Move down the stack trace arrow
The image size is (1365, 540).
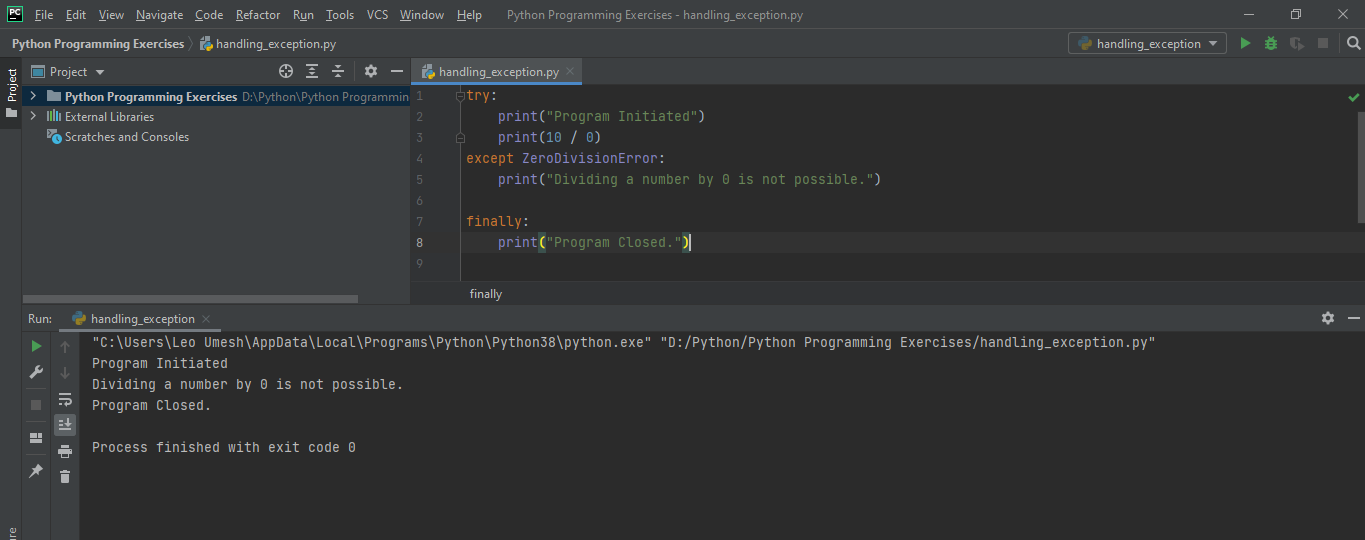(65, 372)
